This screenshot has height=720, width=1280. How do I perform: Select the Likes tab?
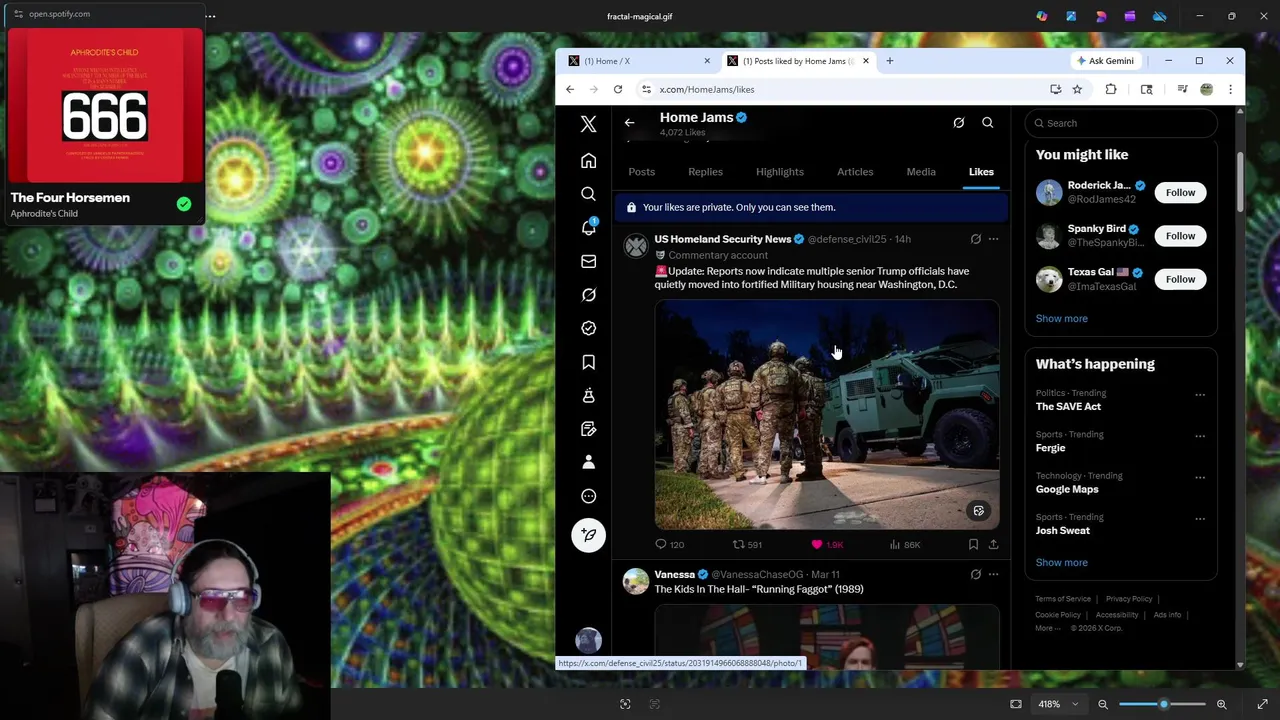[x=981, y=172]
